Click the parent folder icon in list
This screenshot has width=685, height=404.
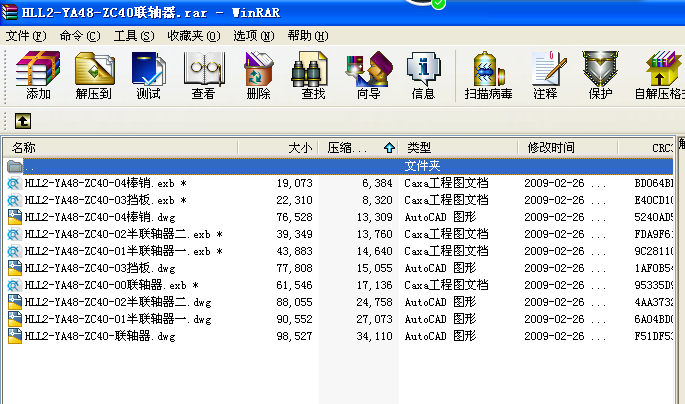tap(15, 166)
